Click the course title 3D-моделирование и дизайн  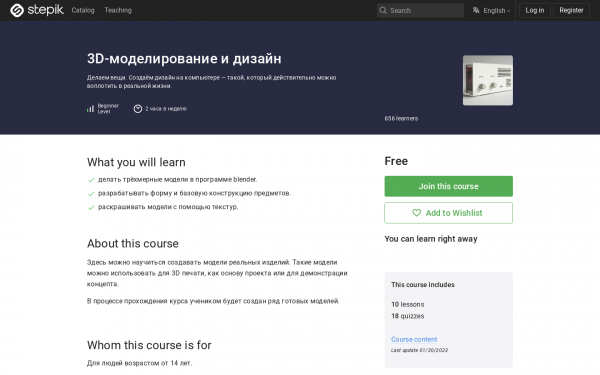(x=184, y=59)
